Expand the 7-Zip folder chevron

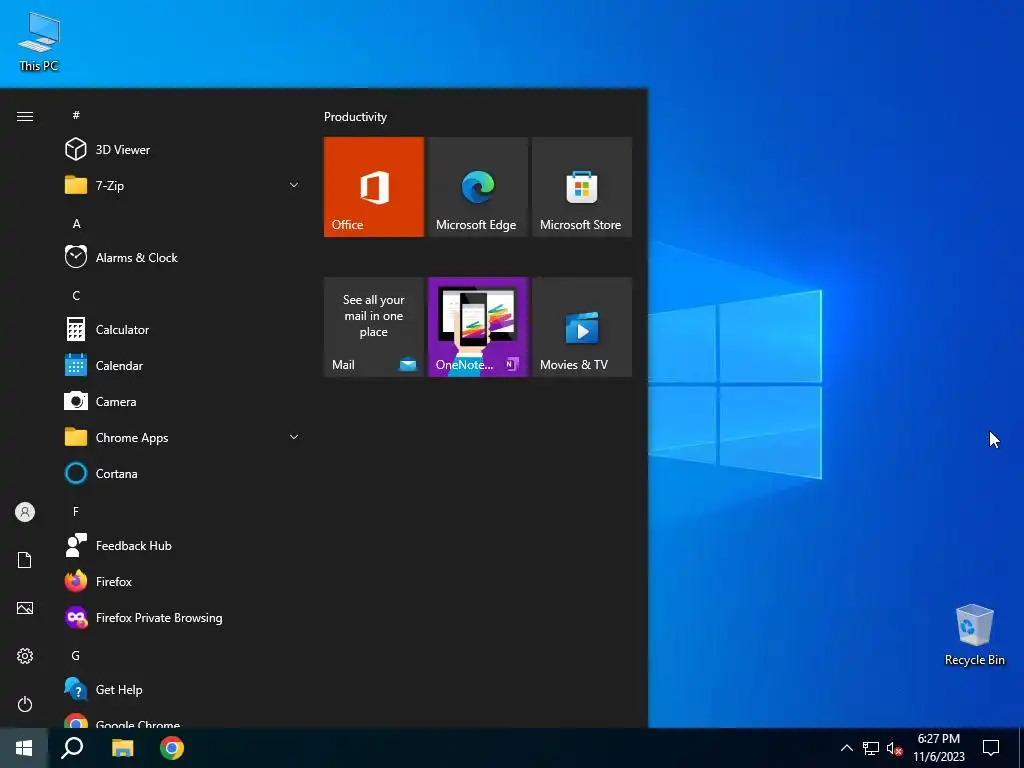(294, 185)
